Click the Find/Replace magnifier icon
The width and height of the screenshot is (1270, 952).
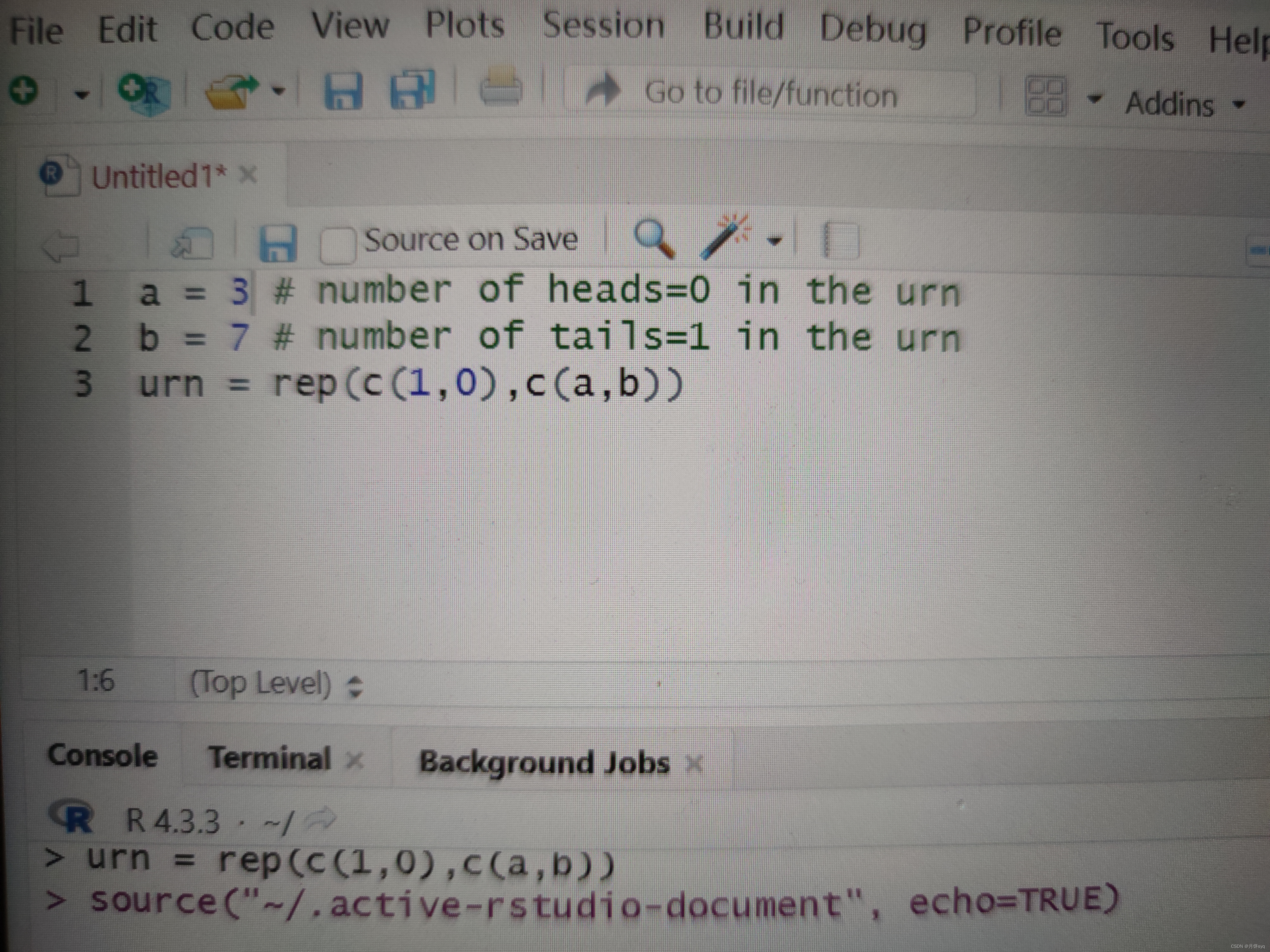point(653,239)
